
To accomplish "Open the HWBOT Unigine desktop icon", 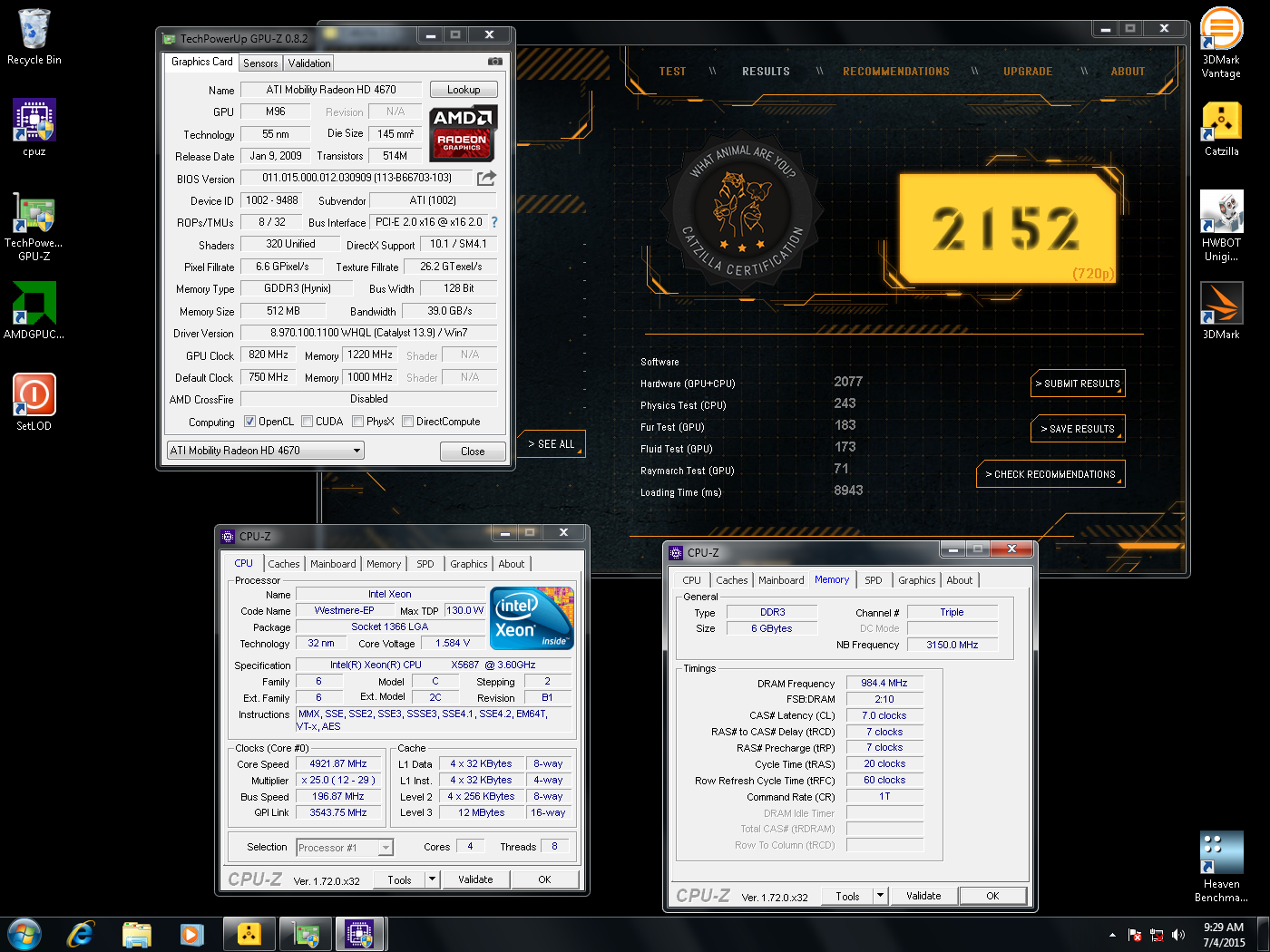I will pyautogui.click(x=1221, y=226).
